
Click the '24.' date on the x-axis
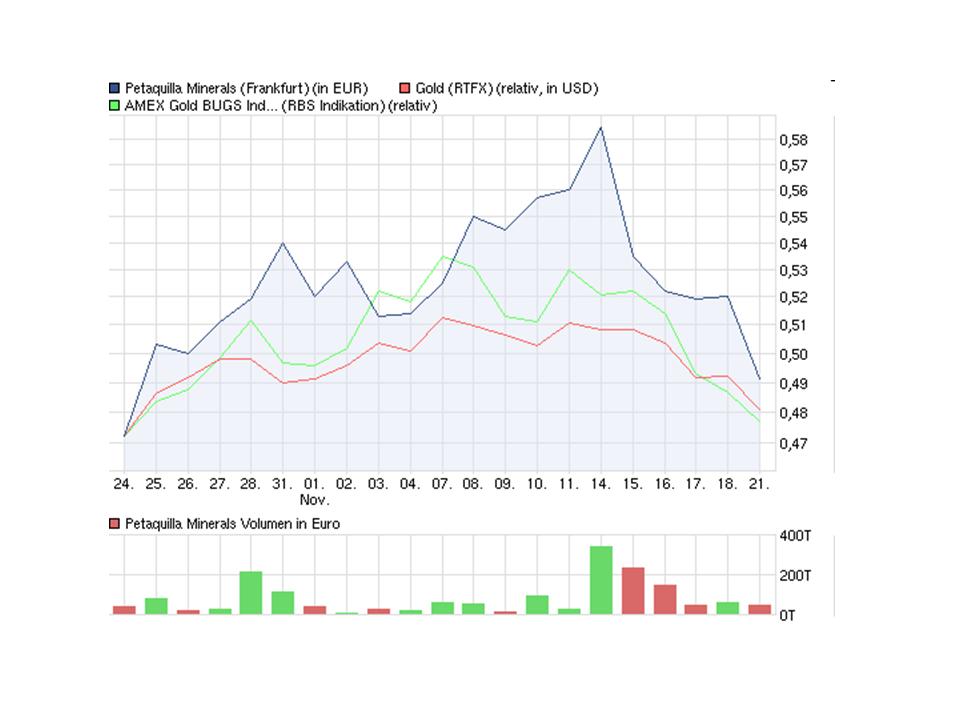[x=123, y=483]
